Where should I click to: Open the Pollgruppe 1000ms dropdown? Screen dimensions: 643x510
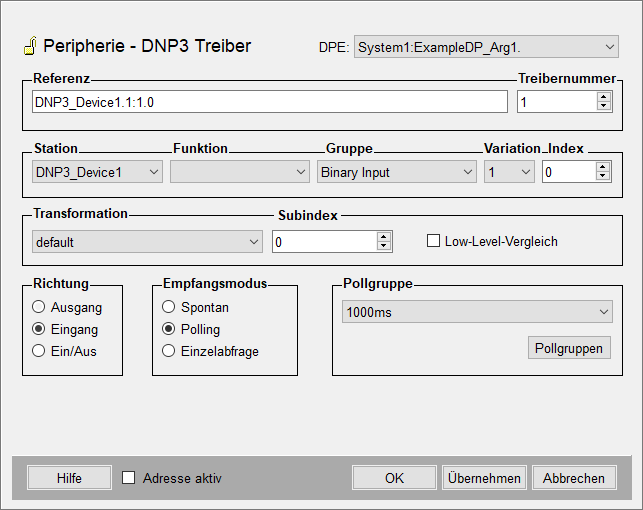pyautogui.click(x=476, y=312)
